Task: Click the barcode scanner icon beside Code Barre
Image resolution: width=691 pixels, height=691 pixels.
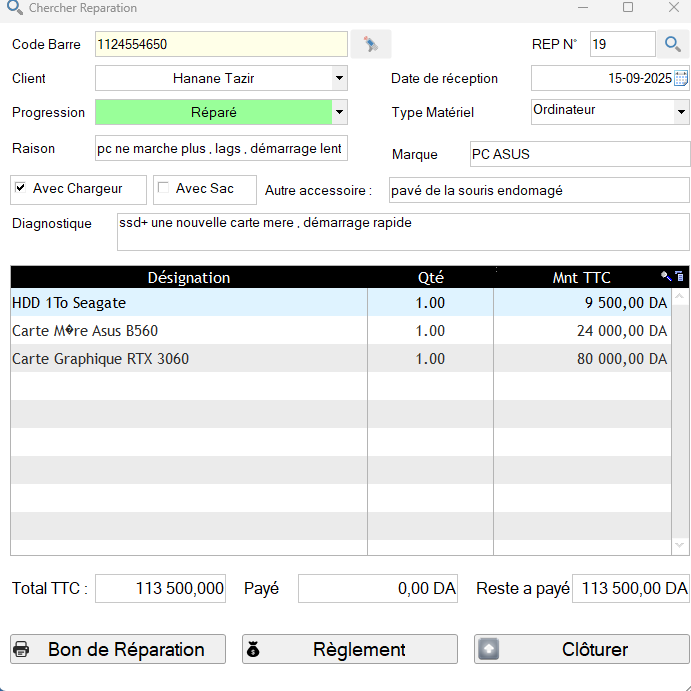Action: 370,44
